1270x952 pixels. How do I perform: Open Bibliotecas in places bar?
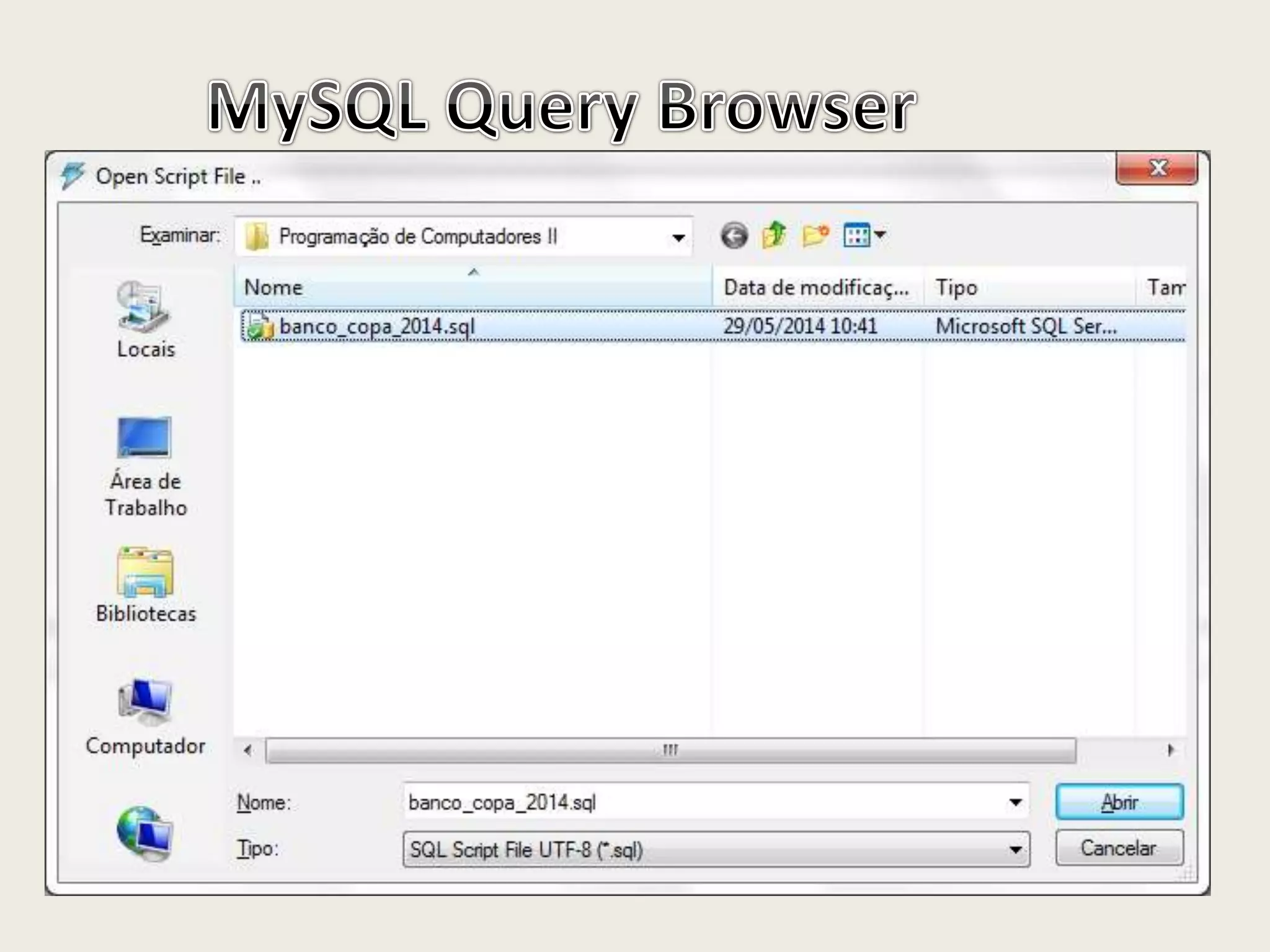(x=145, y=586)
